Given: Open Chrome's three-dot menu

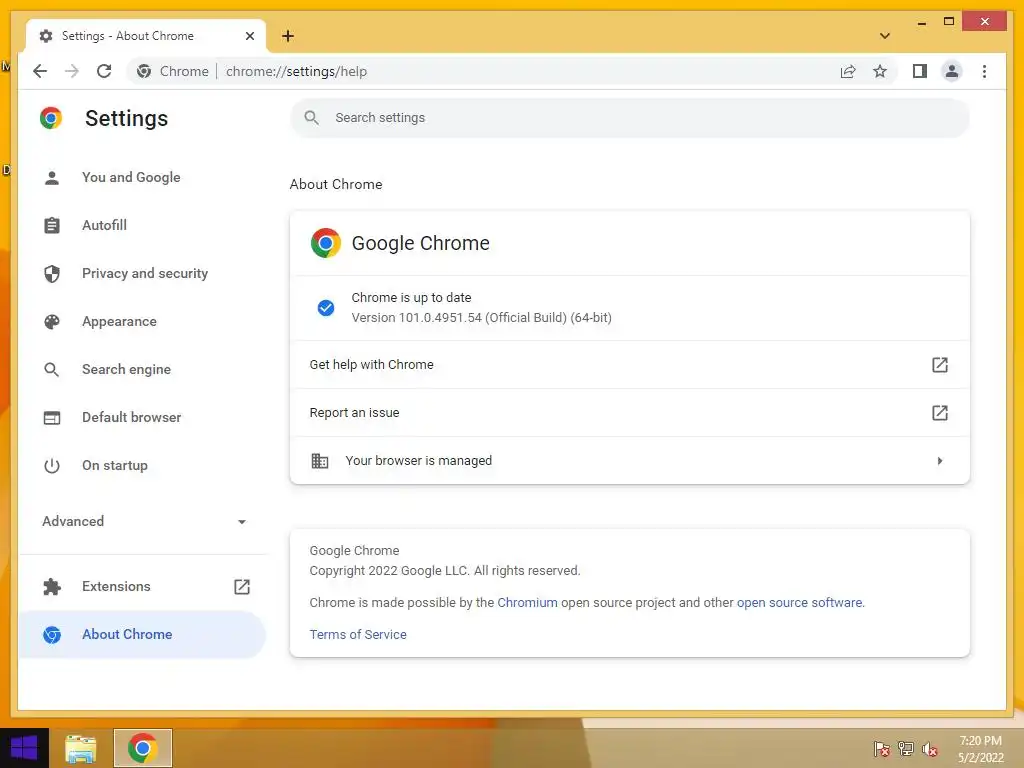Looking at the screenshot, I should click(x=984, y=71).
